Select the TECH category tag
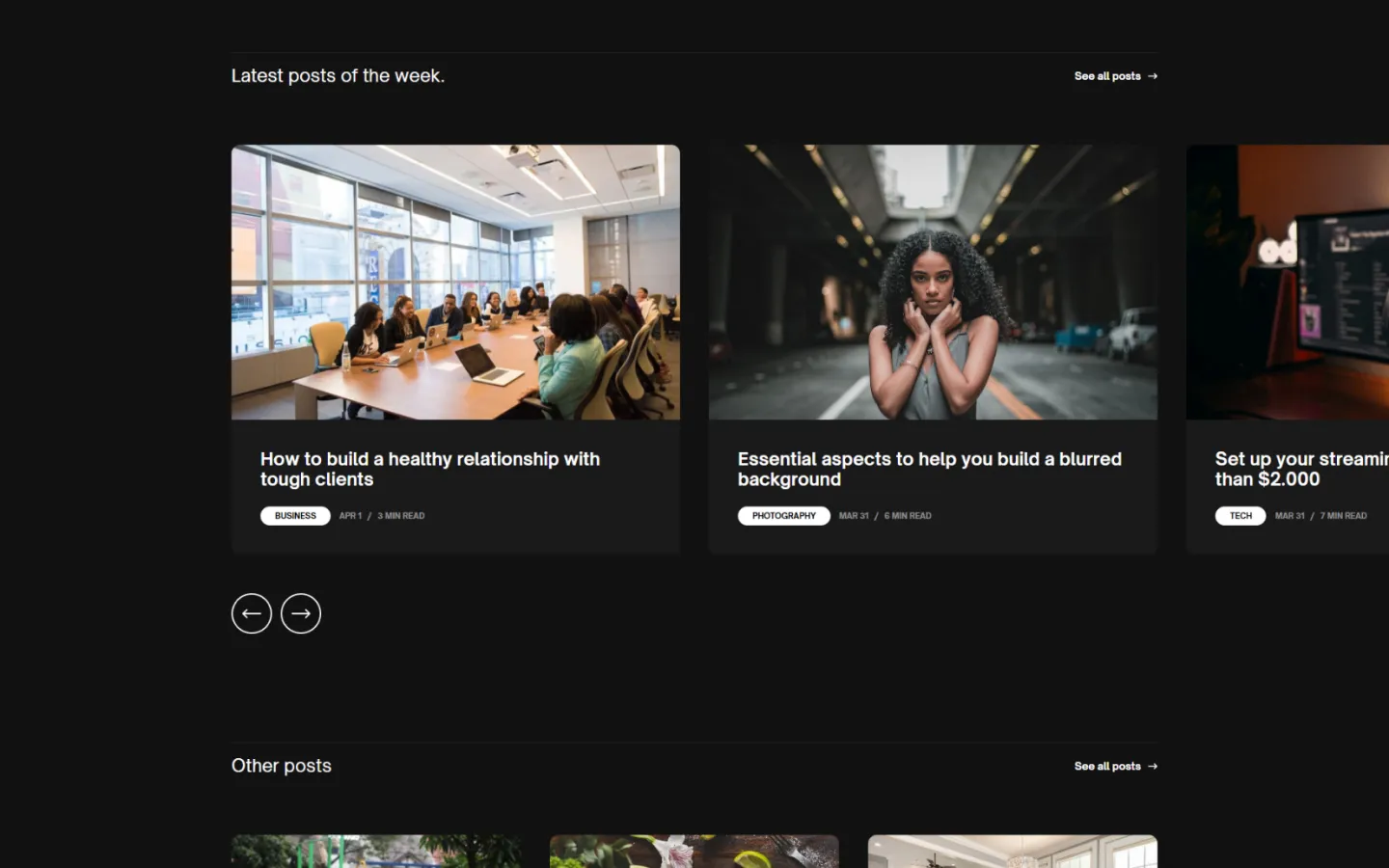The width and height of the screenshot is (1389, 868). [x=1240, y=516]
